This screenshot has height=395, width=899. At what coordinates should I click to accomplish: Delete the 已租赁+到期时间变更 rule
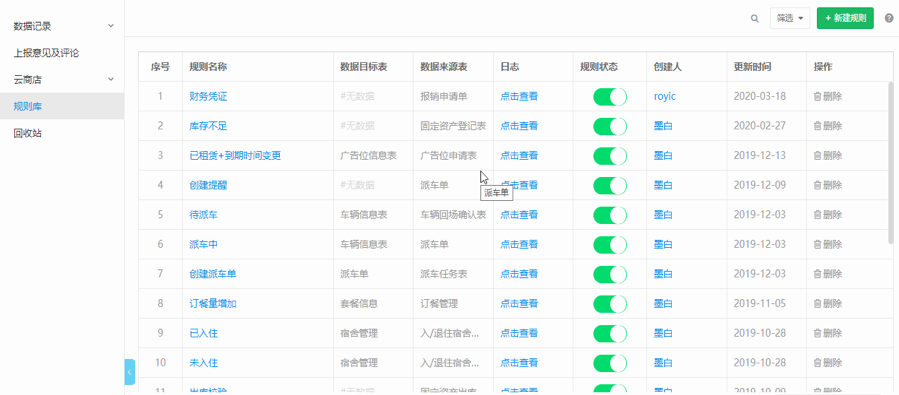pyautogui.click(x=828, y=155)
